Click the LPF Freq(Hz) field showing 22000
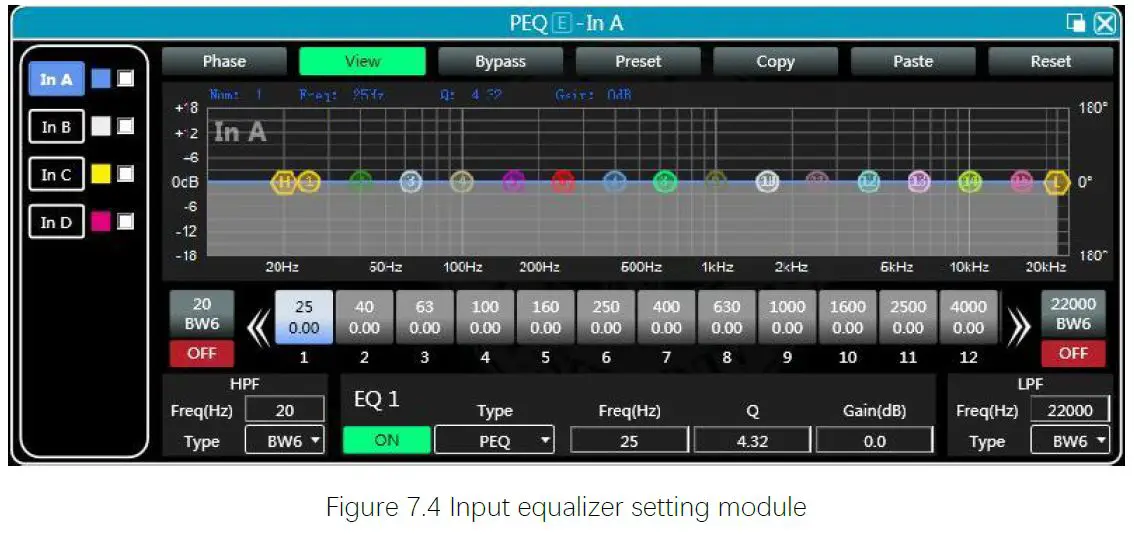Screen dimensions: 1134x542 click(x=1070, y=410)
